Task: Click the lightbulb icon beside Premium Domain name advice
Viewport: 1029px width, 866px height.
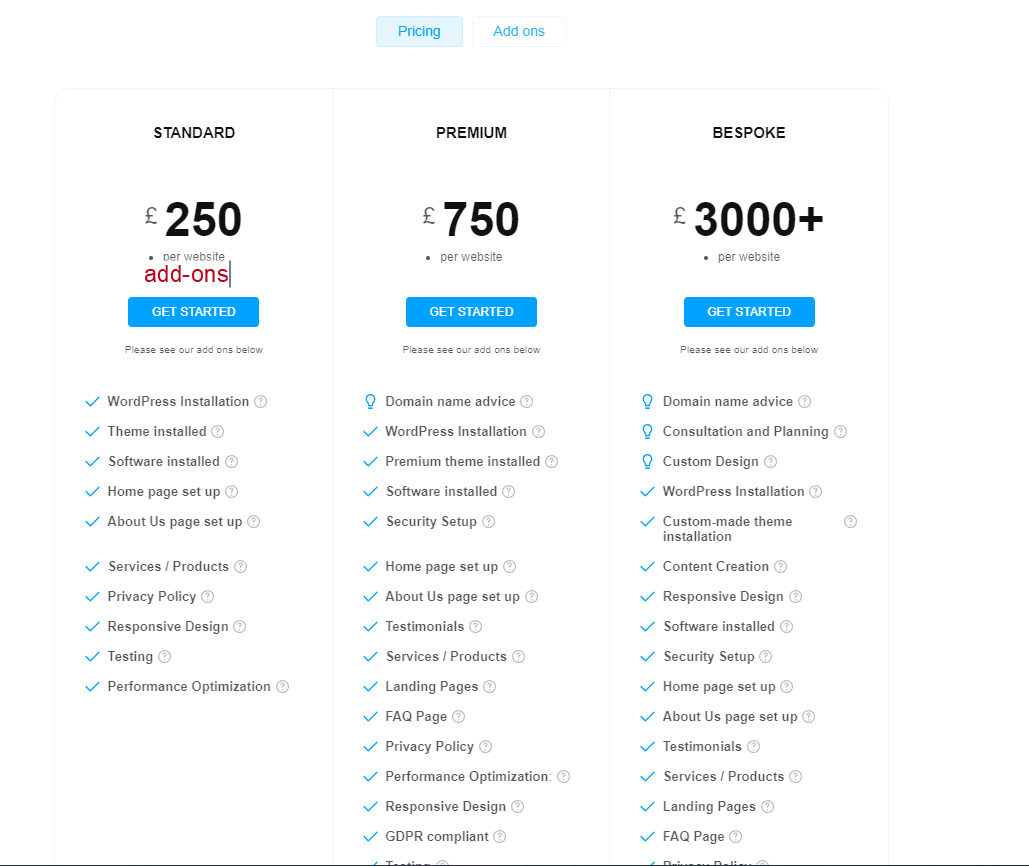Action: coord(370,402)
